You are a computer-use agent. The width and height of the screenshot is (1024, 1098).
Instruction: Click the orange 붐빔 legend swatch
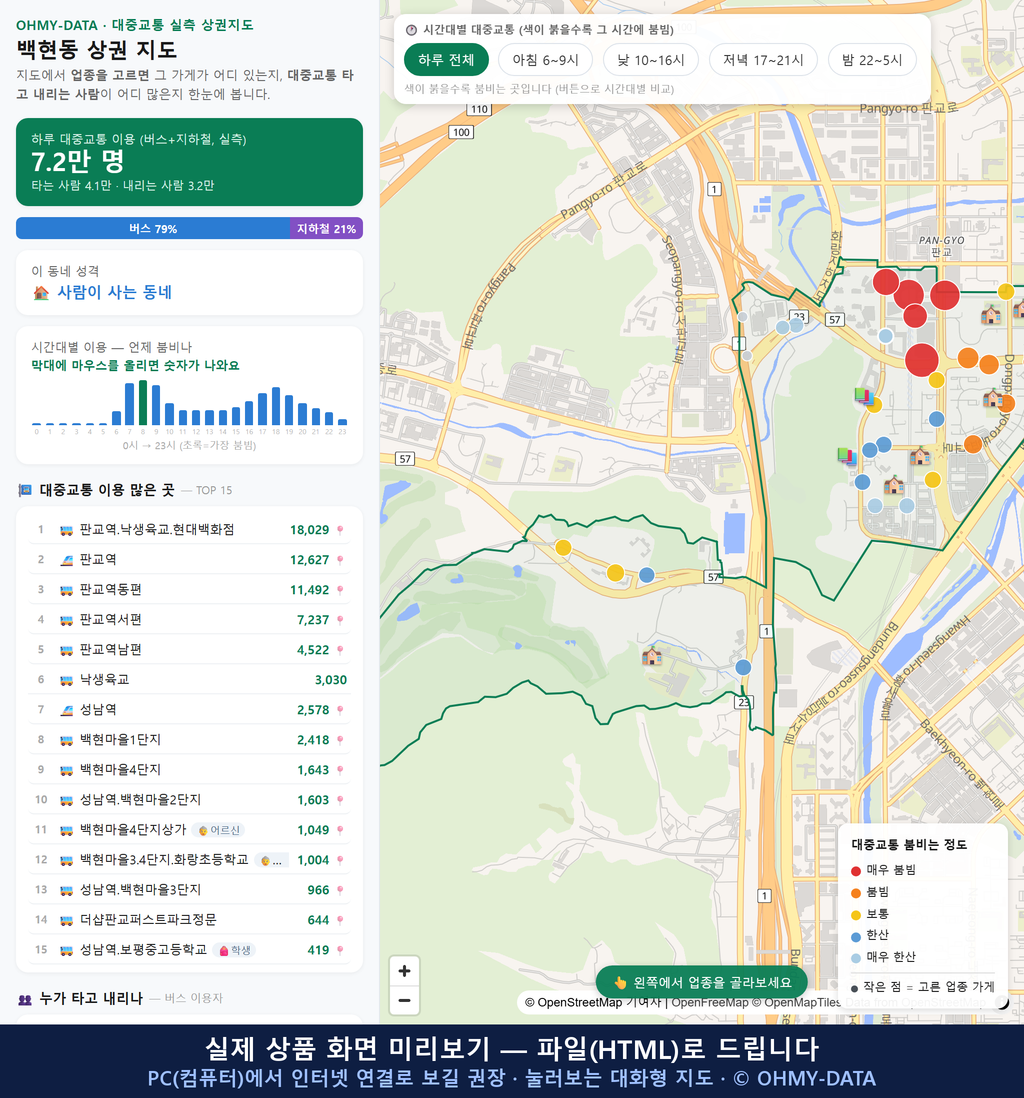pyautogui.click(x=855, y=893)
